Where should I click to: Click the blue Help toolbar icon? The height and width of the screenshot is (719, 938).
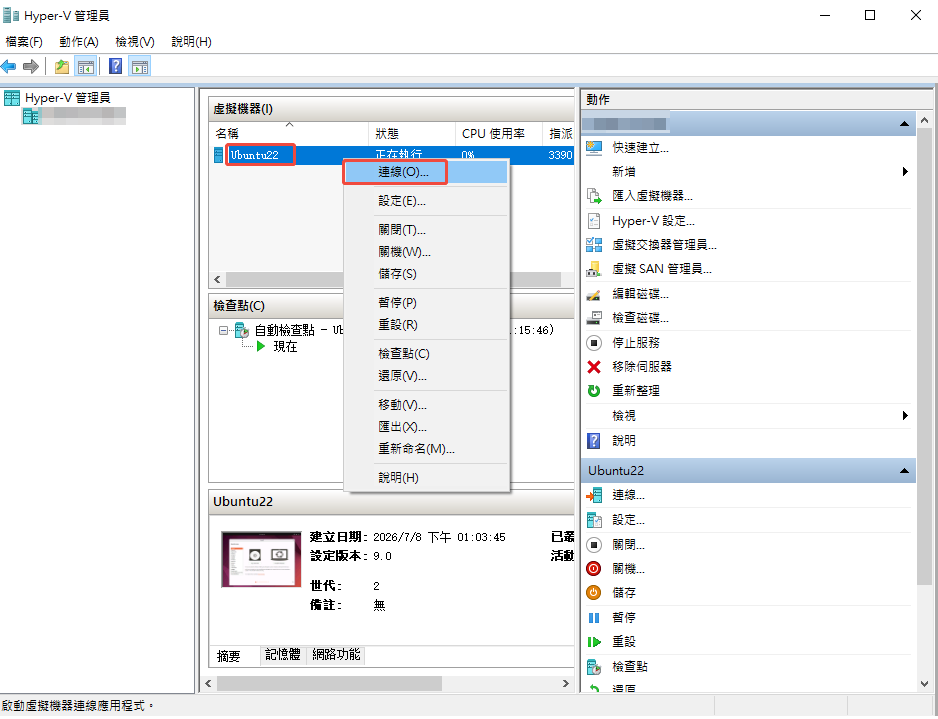tap(115, 66)
